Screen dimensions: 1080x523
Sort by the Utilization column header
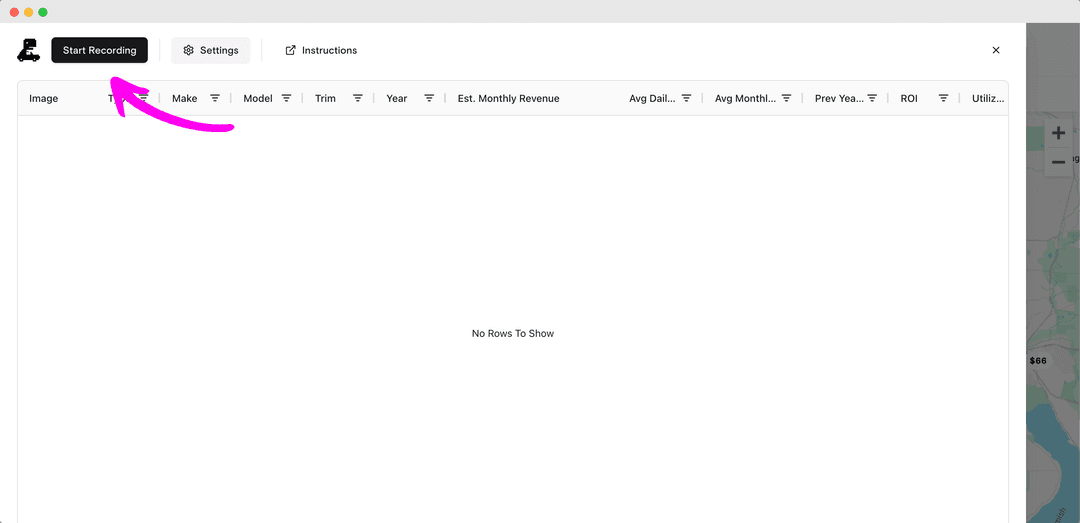tap(987, 98)
